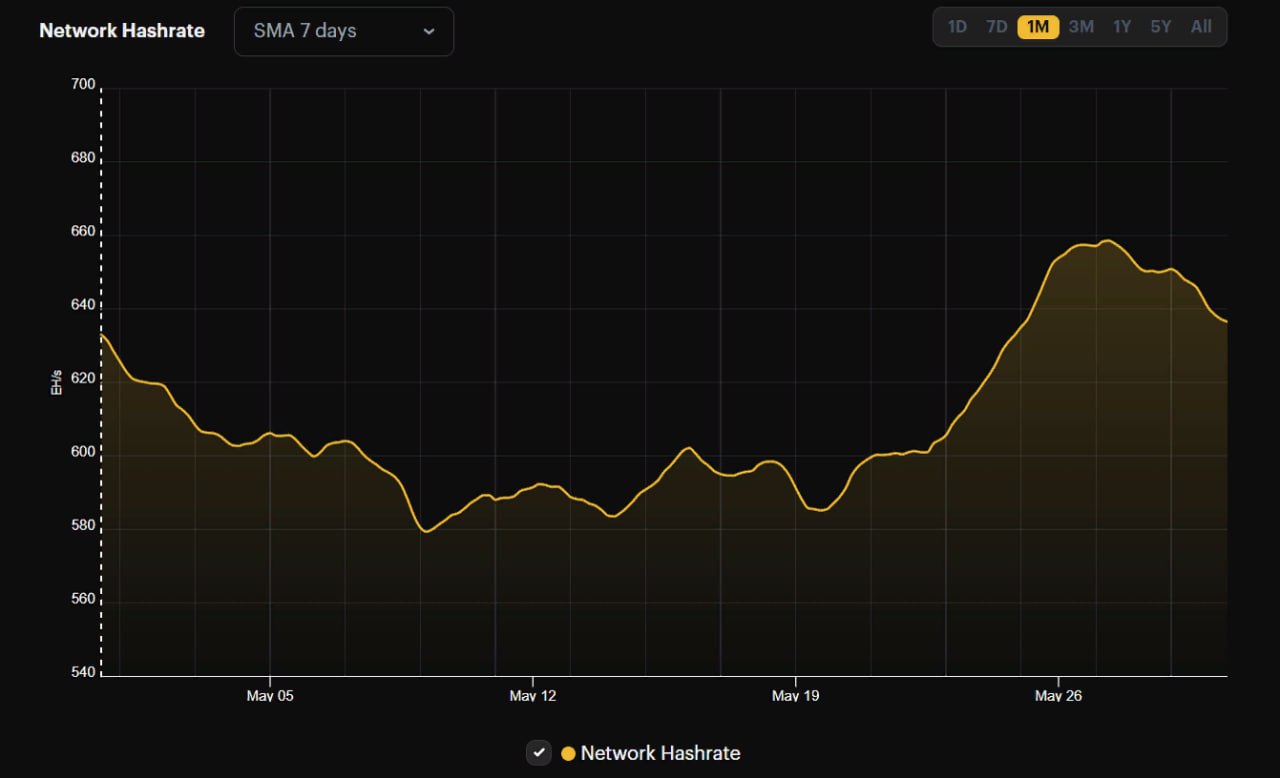Screen dimensions: 1280x778
Task: Click the yellow Network Hashrate legend dot
Action: coord(568,754)
